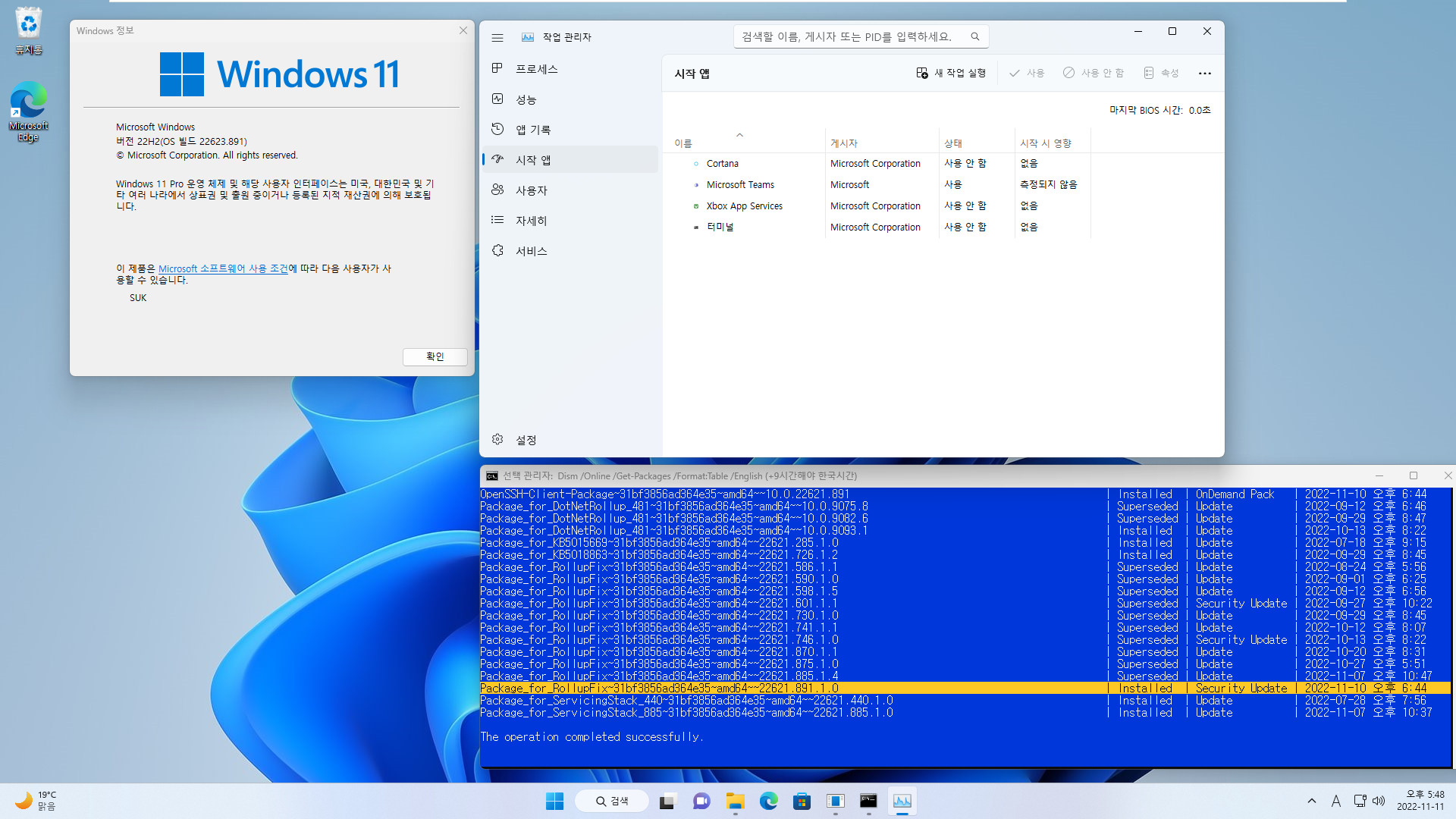Click the IME language indicator A
Screen dimensions: 1456x819
(1335, 801)
